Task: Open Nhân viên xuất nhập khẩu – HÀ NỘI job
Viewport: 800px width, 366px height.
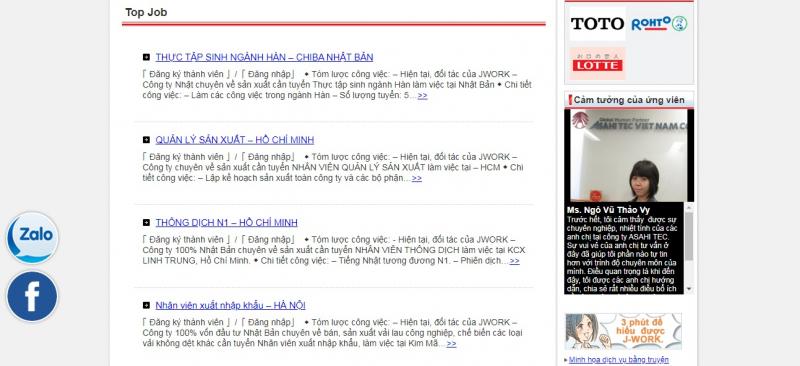Action: (x=231, y=305)
